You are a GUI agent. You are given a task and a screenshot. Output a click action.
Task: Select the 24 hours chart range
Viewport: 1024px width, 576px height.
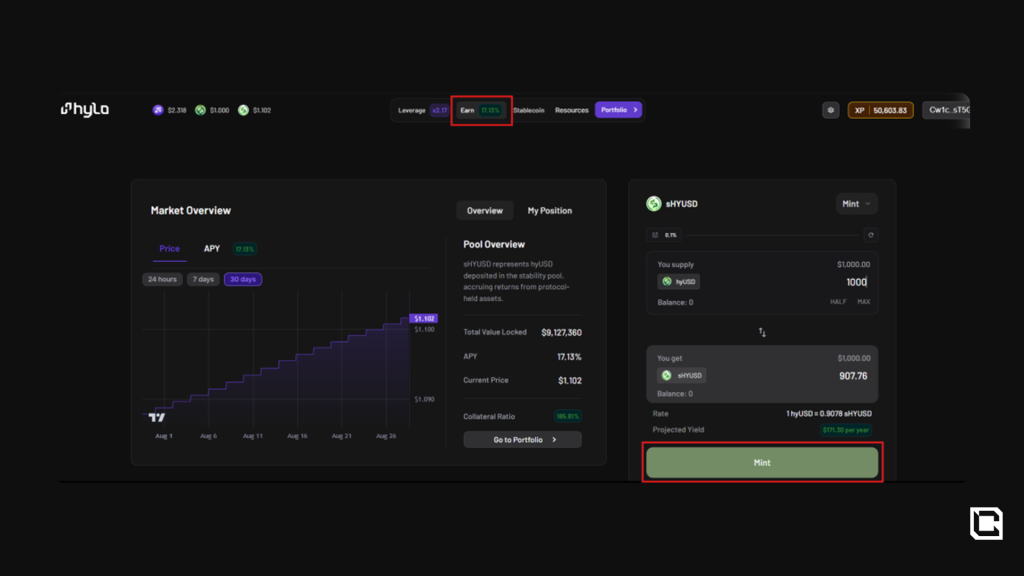(162, 279)
